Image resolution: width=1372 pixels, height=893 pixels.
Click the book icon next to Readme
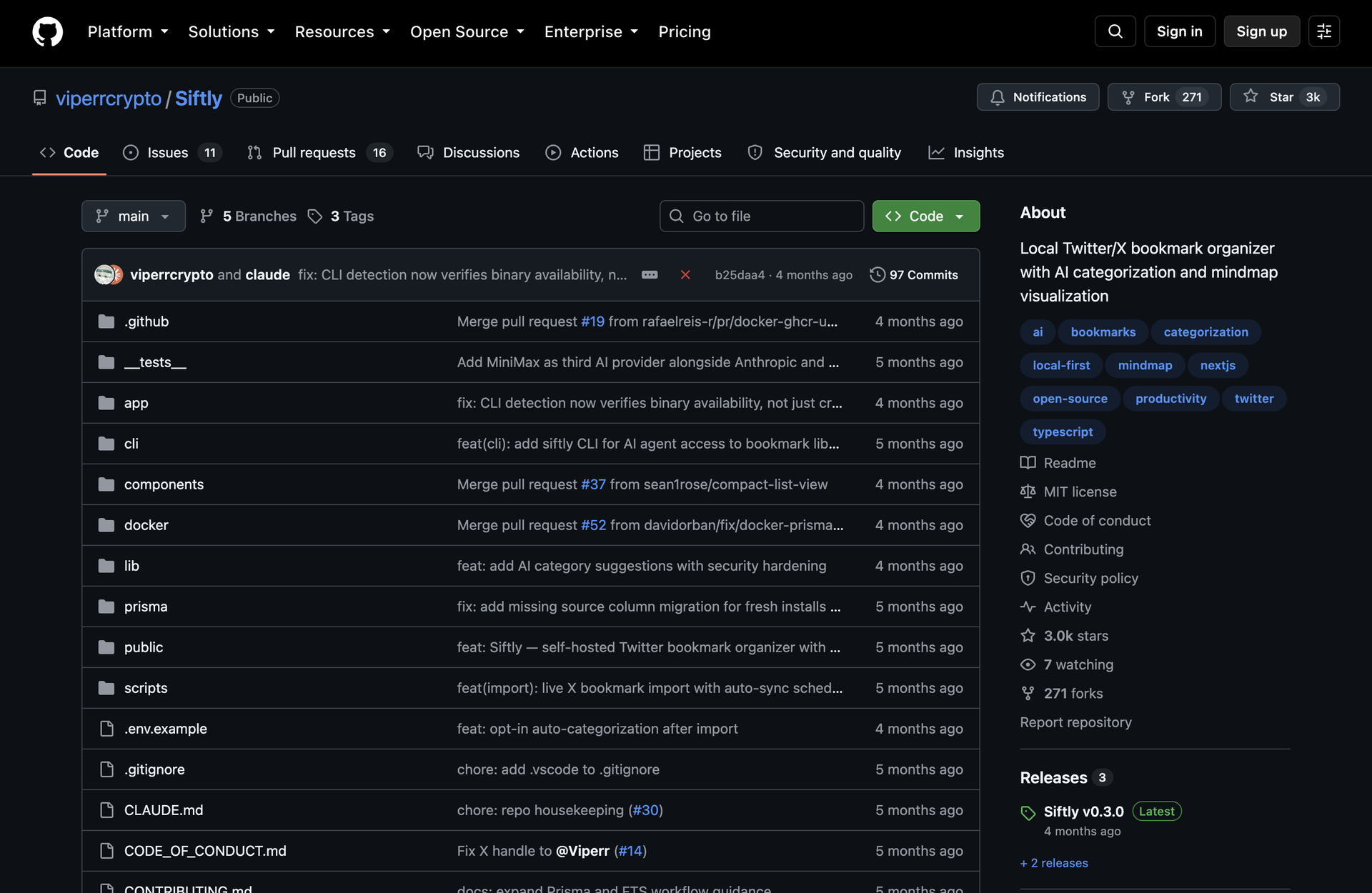1028,463
